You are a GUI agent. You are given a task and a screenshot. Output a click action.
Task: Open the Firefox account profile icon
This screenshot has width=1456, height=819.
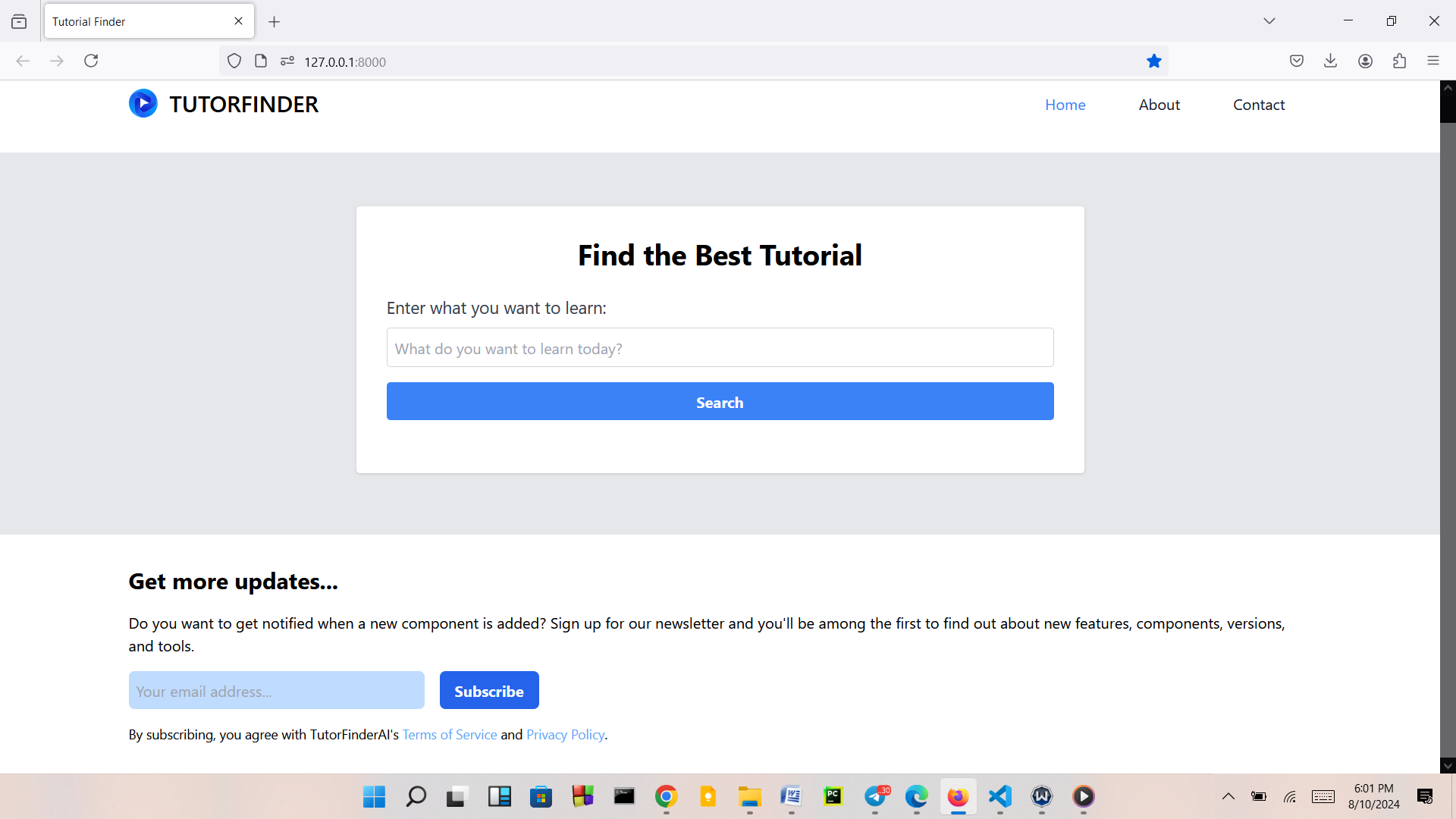click(x=1365, y=61)
